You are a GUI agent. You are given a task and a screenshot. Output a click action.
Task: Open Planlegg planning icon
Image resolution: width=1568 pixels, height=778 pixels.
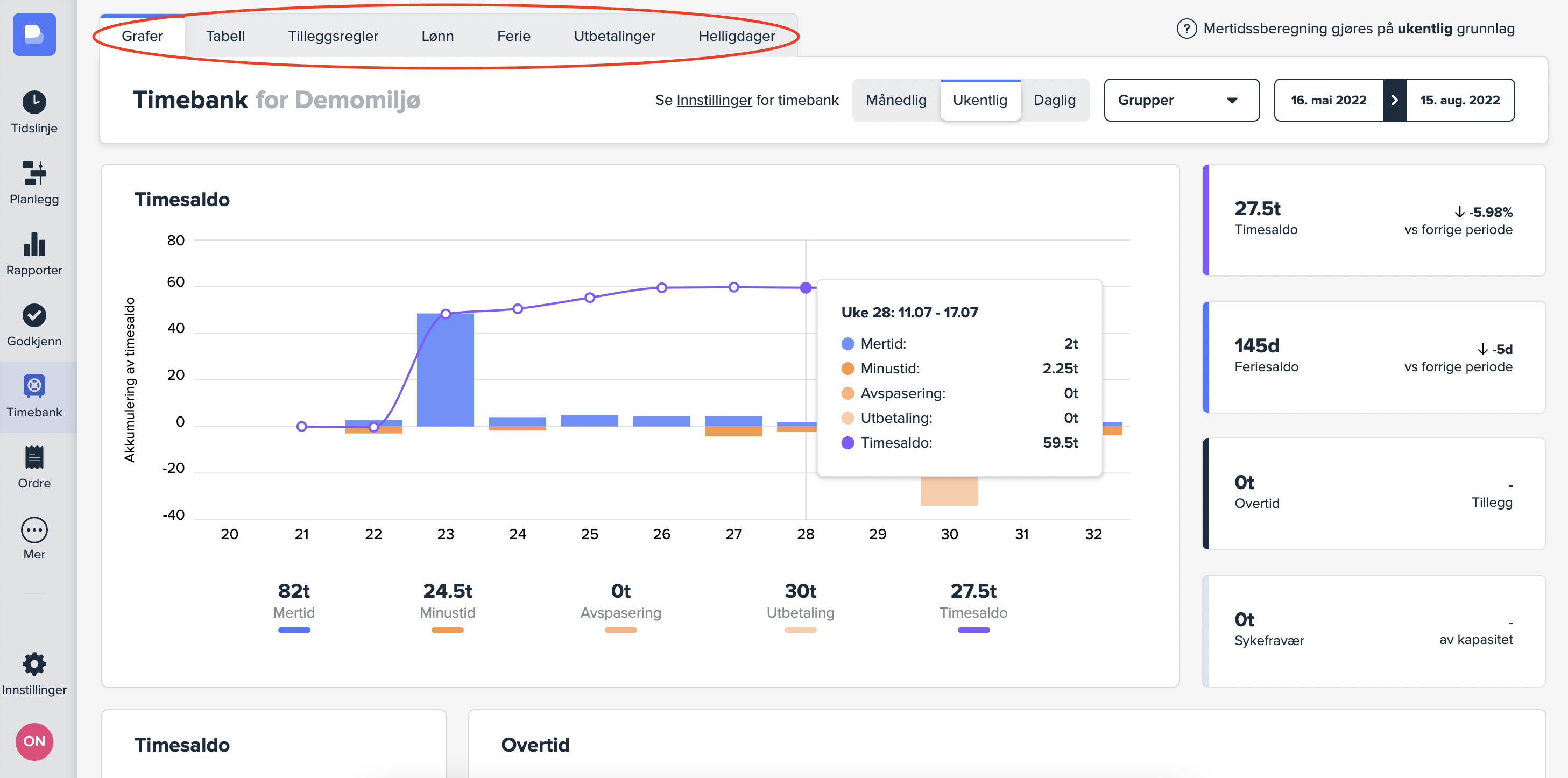coord(34,173)
